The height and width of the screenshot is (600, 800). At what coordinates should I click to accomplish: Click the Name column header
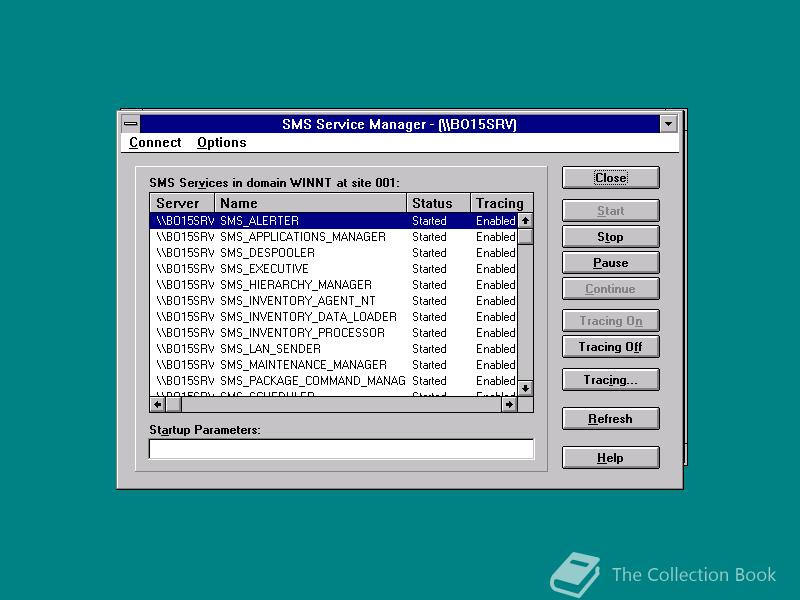(311, 203)
